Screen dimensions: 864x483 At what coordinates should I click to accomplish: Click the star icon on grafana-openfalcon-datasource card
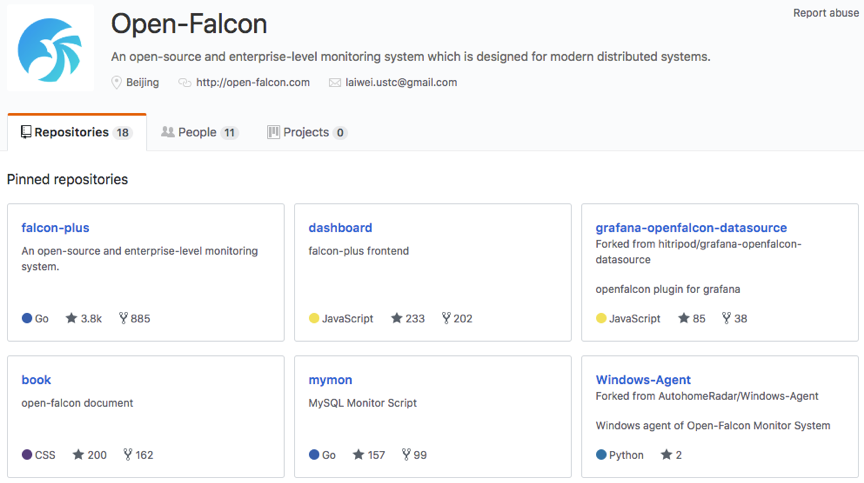point(684,318)
